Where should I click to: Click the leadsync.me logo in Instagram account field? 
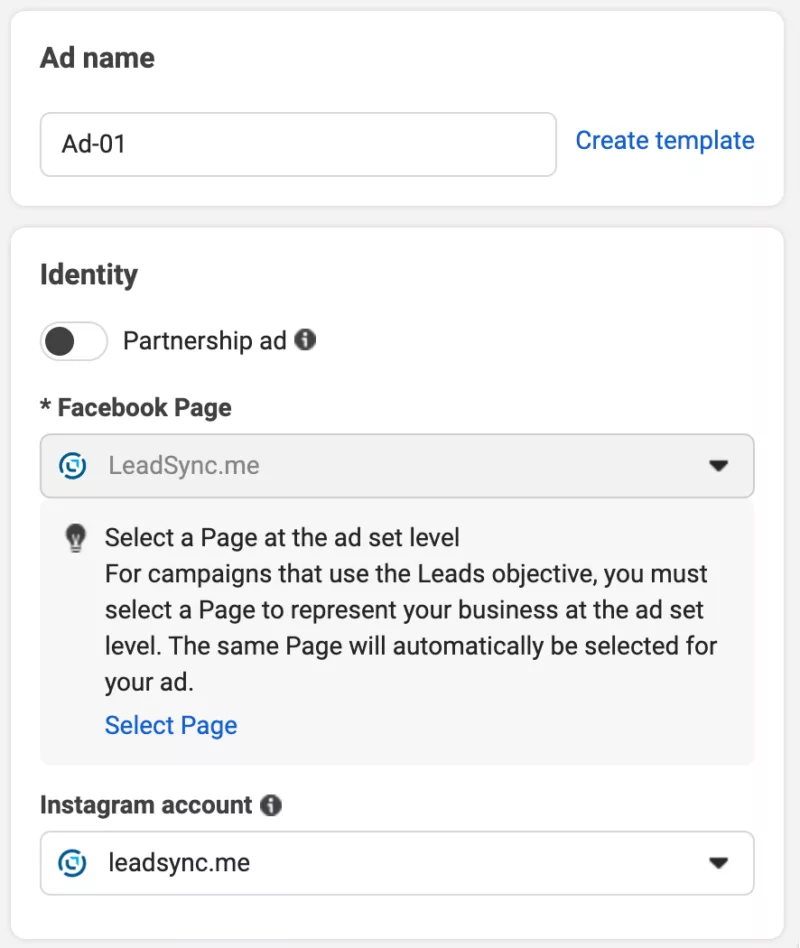[72, 863]
